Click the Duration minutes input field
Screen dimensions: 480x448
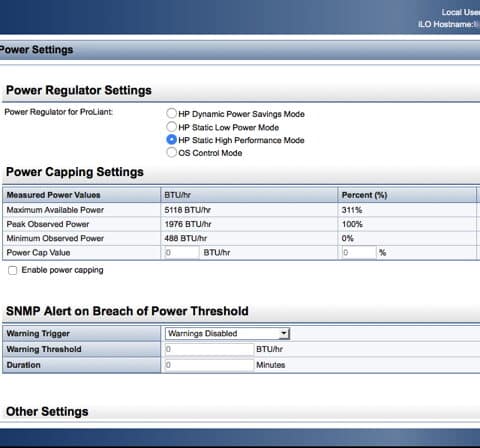click(x=209, y=365)
